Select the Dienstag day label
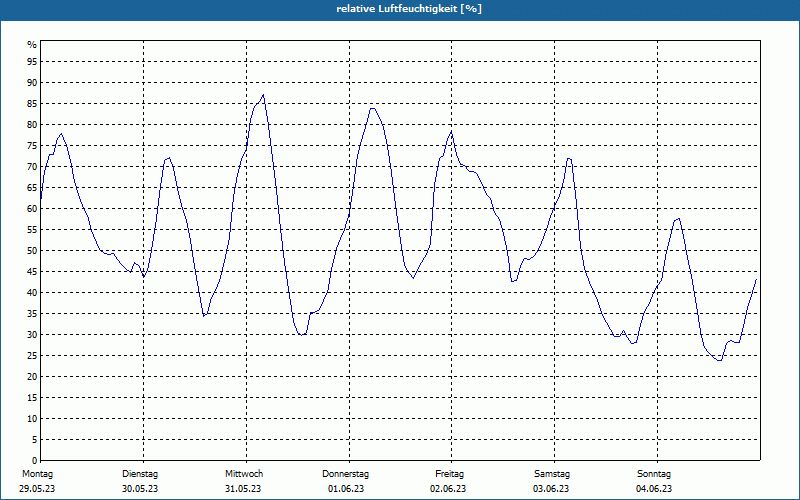 point(140,474)
